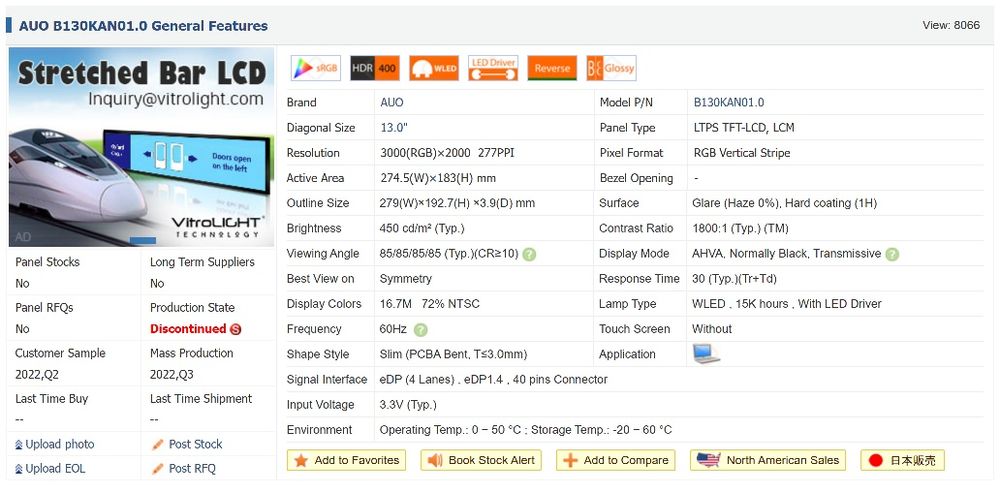This screenshot has height=487, width=1000.
Task: Select the active area 274.5(W)×183(H) mm
Action: tap(438, 178)
